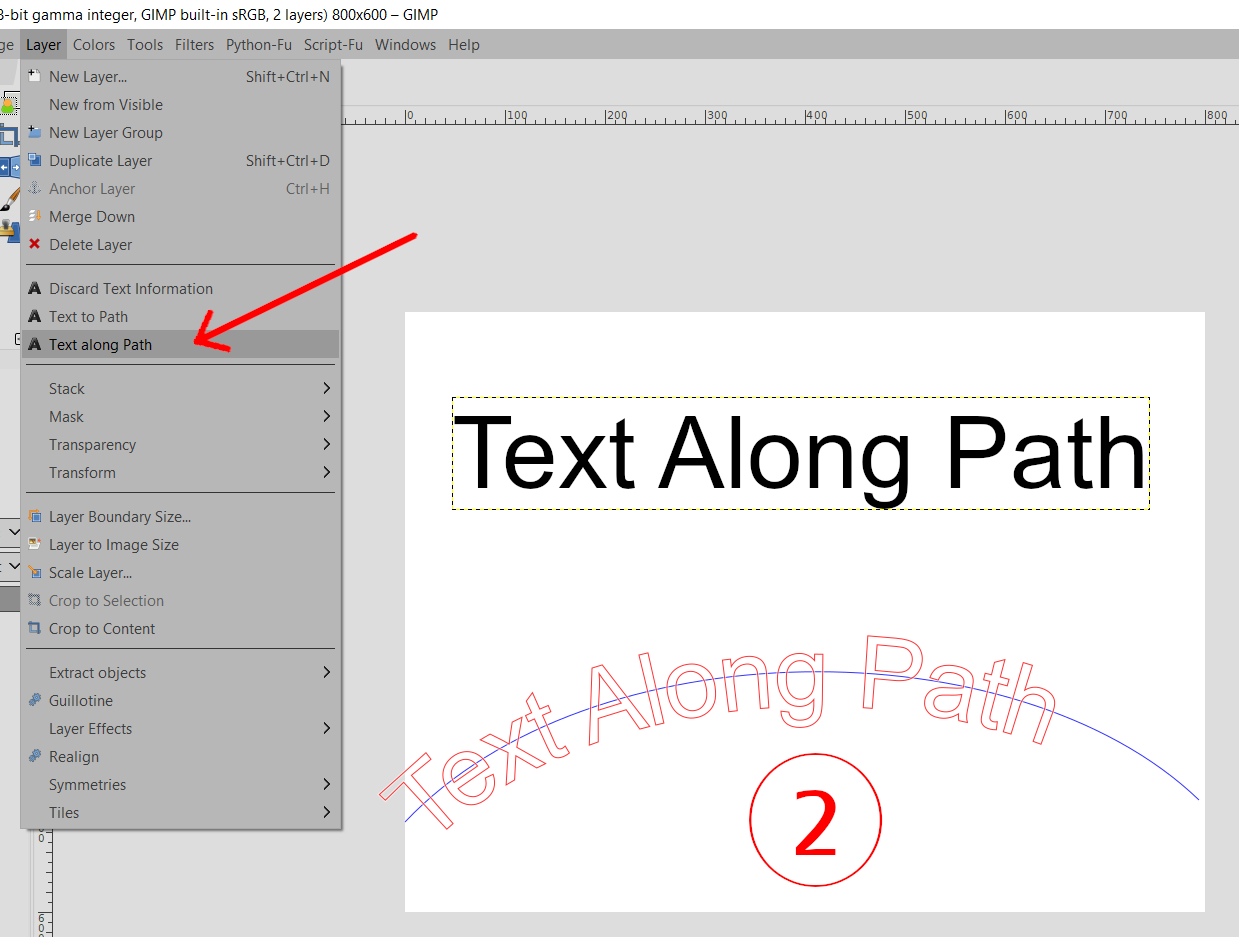
Task: Choose Duplicate Layer entry
Action: [x=181, y=161]
